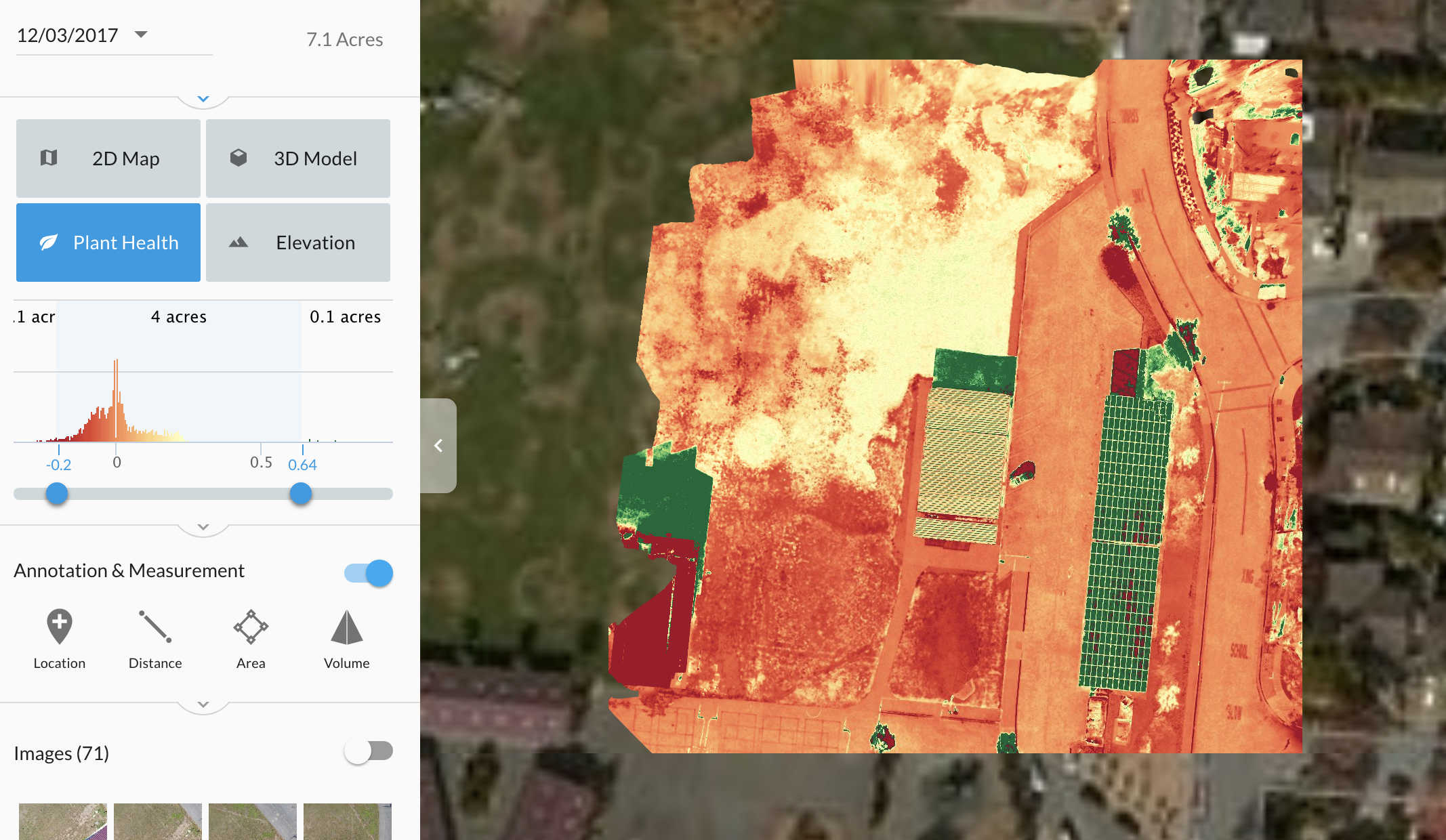The height and width of the screenshot is (840, 1446).
Task: Collapse the sidebar with left arrow handle
Action: (x=438, y=446)
